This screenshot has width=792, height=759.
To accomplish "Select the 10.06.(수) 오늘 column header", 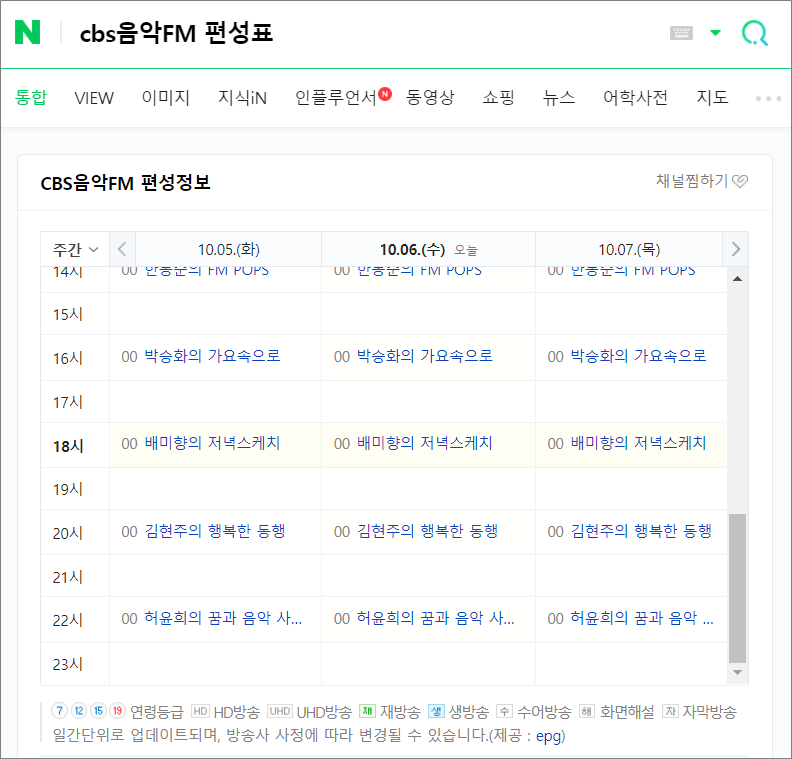I will (x=428, y=249).
